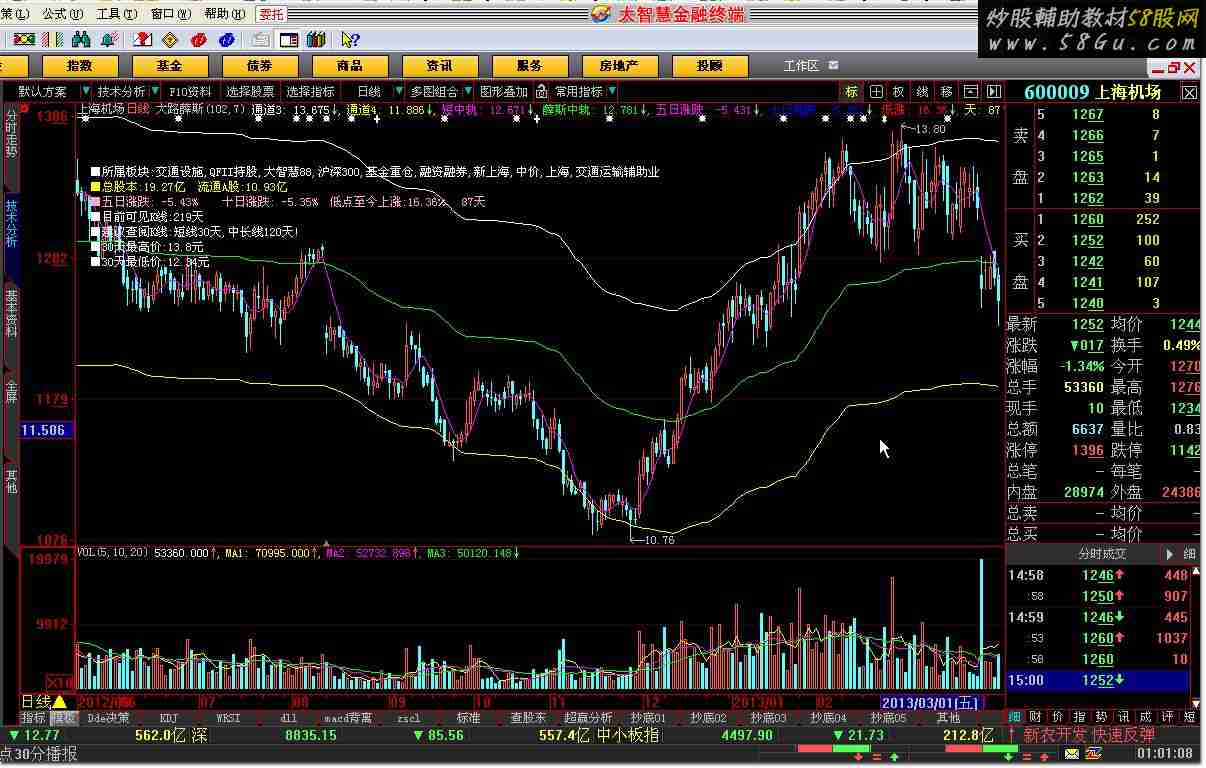Viewport: 1206px width, 768px height.
Task: Click the 选择指标 toolbar item
Action: coord(311,92)
